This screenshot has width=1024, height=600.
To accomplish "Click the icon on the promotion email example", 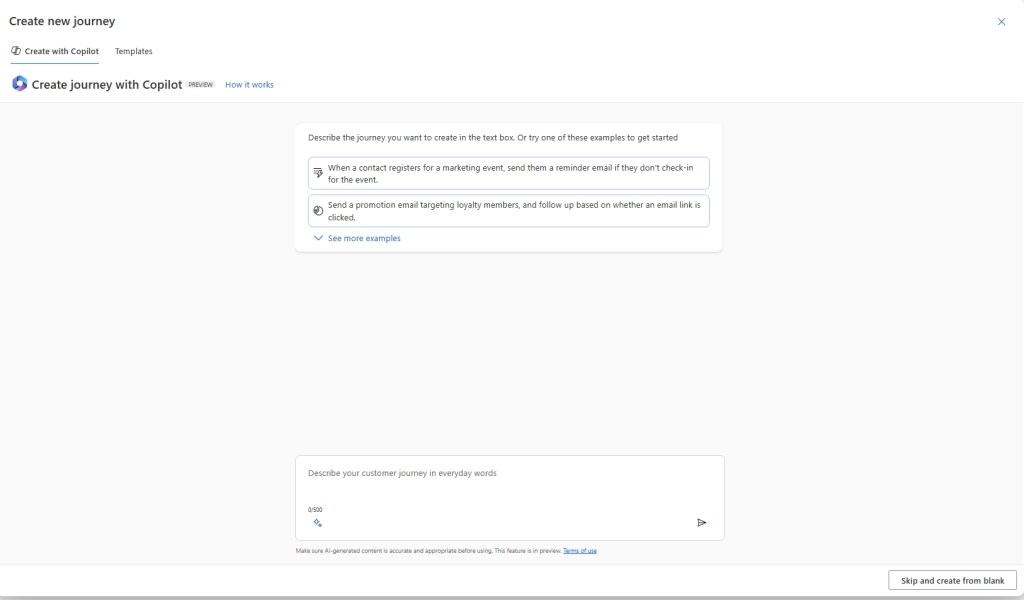I will [318, 210].
